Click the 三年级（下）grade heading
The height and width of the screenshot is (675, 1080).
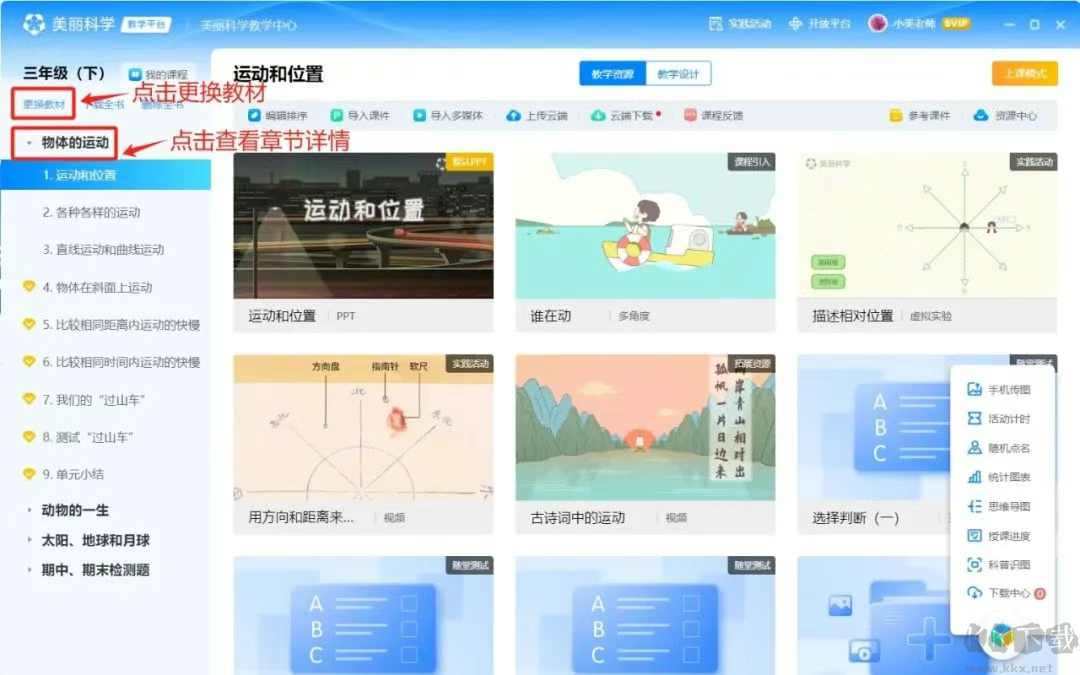[x=64, y=73]
